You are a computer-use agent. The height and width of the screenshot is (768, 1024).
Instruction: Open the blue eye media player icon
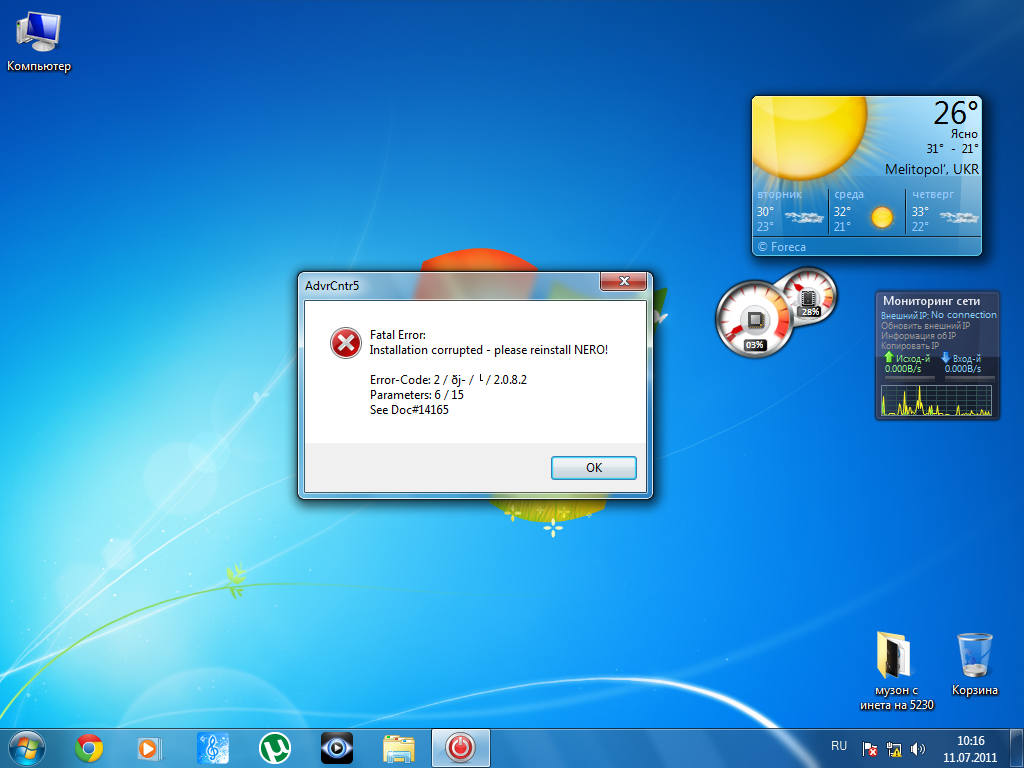[337, 748]
